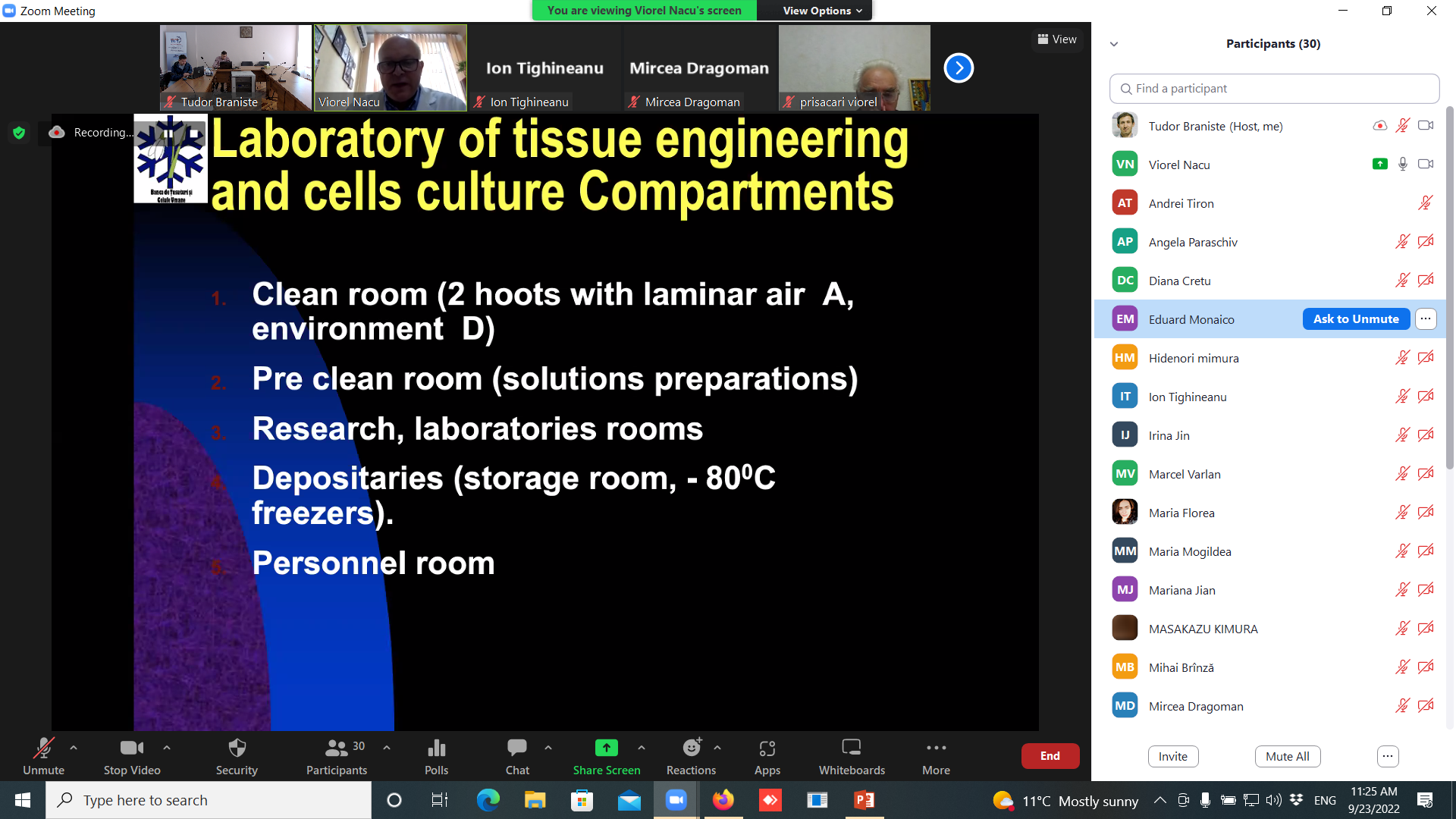The height and width of the screenshot is (819, 1456).
Task: Click Viorel Nacu screen sharing indicator
Action: (x=1380, y=165)
